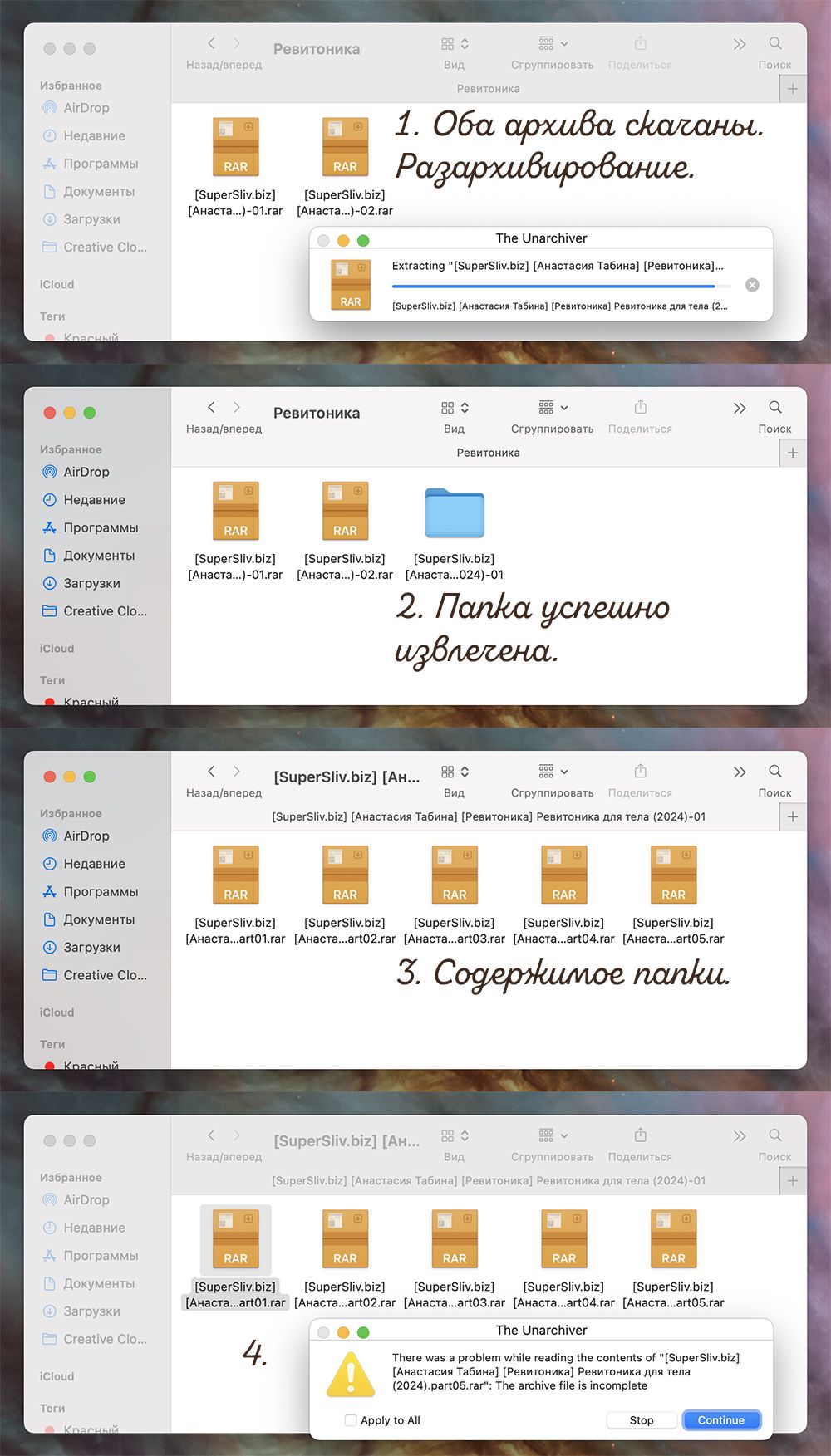Open Загрузки in the step 3 window sidebar

91,947
